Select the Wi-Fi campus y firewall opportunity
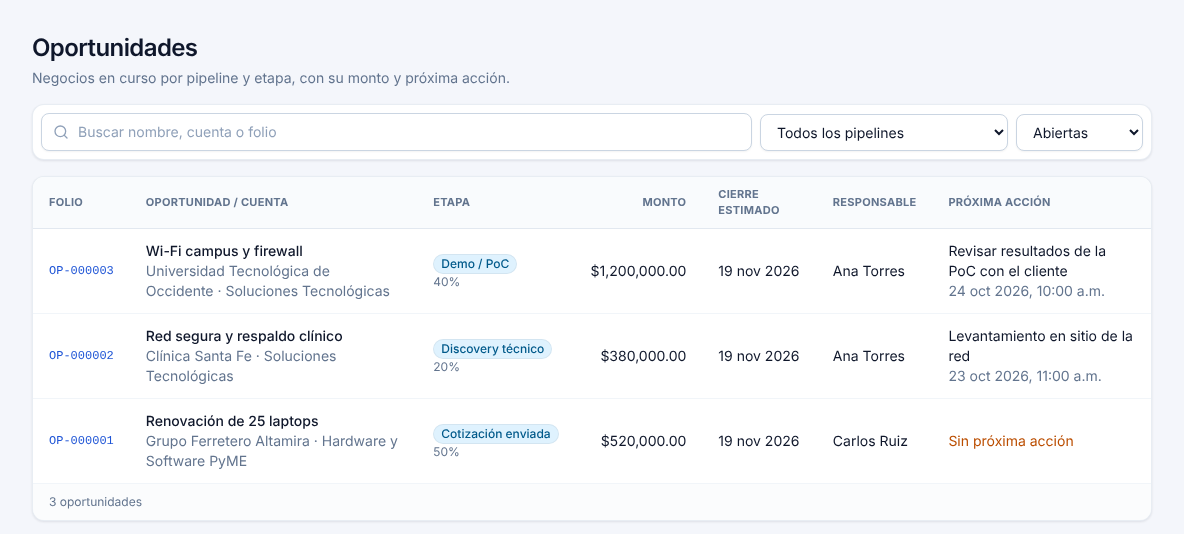 (224, 251)
